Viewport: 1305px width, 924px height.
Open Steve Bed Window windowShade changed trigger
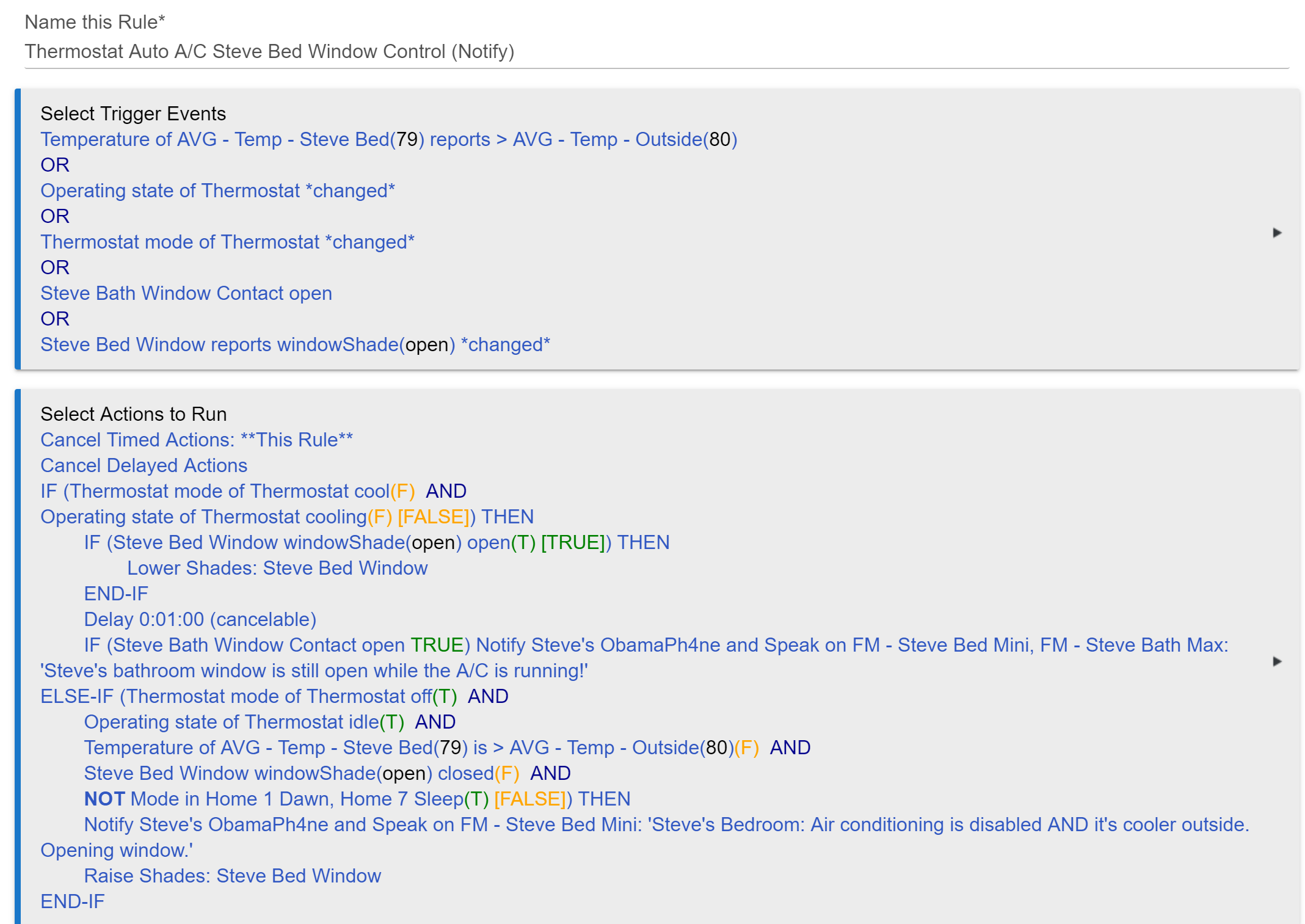click(x=295, y=344)
